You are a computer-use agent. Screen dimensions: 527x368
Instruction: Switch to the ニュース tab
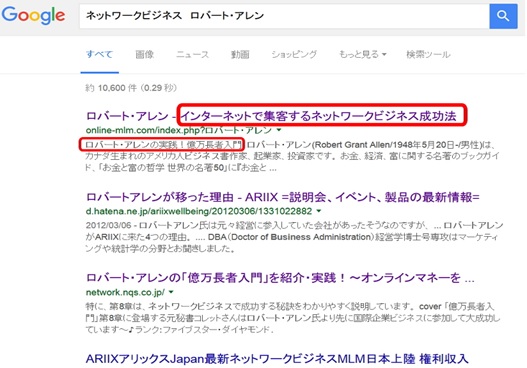click(193, 54)
